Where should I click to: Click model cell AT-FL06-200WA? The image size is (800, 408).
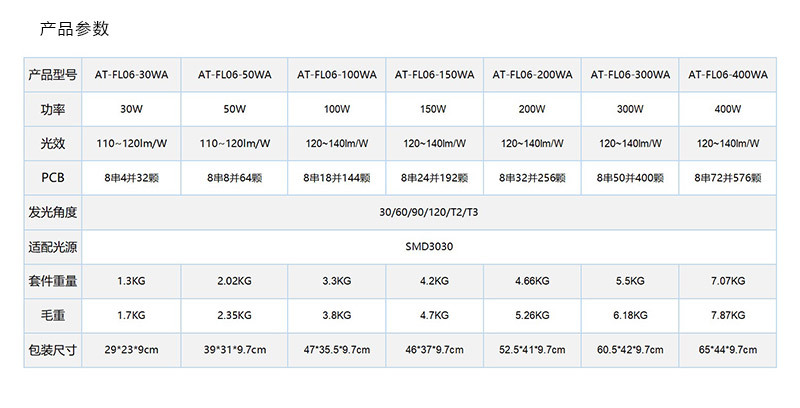pyautogui.click(x=532, y=75)
